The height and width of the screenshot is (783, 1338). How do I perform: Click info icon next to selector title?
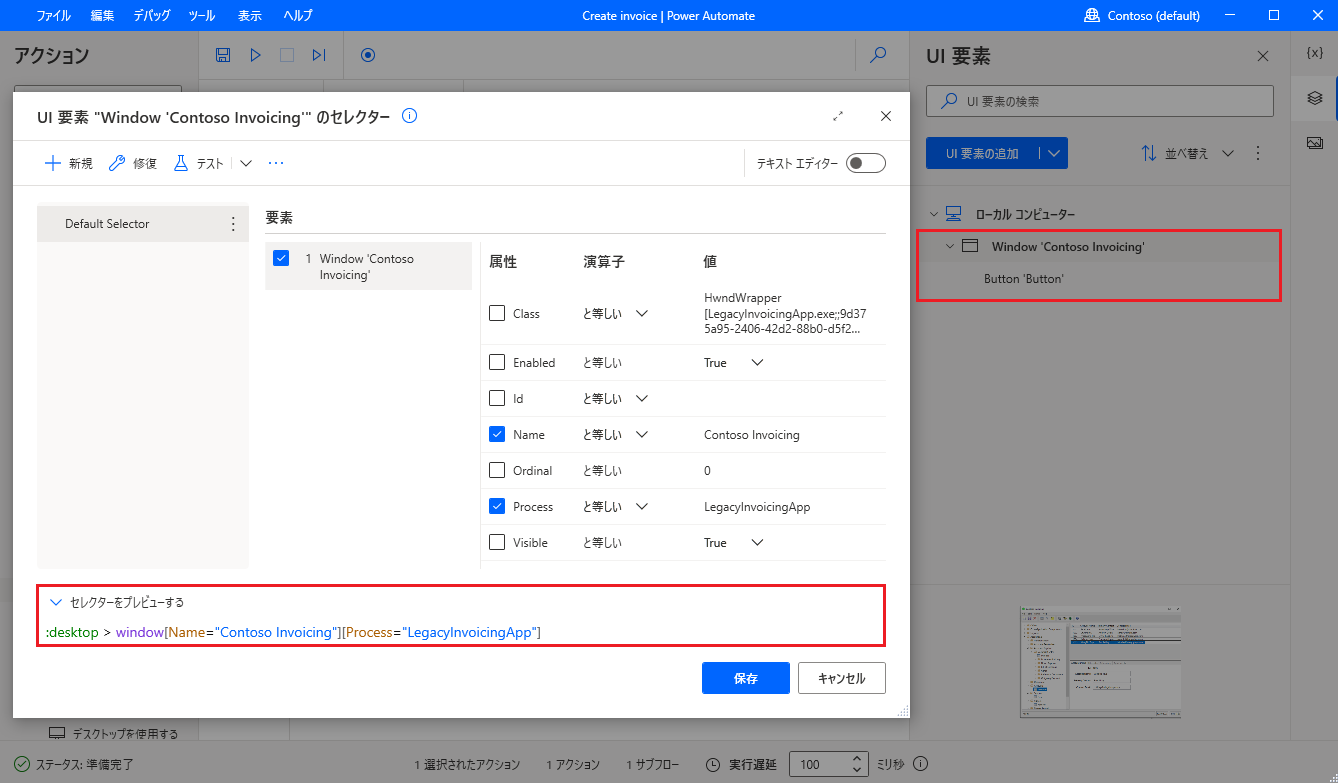pyautogui.click(x=409, y=116)
